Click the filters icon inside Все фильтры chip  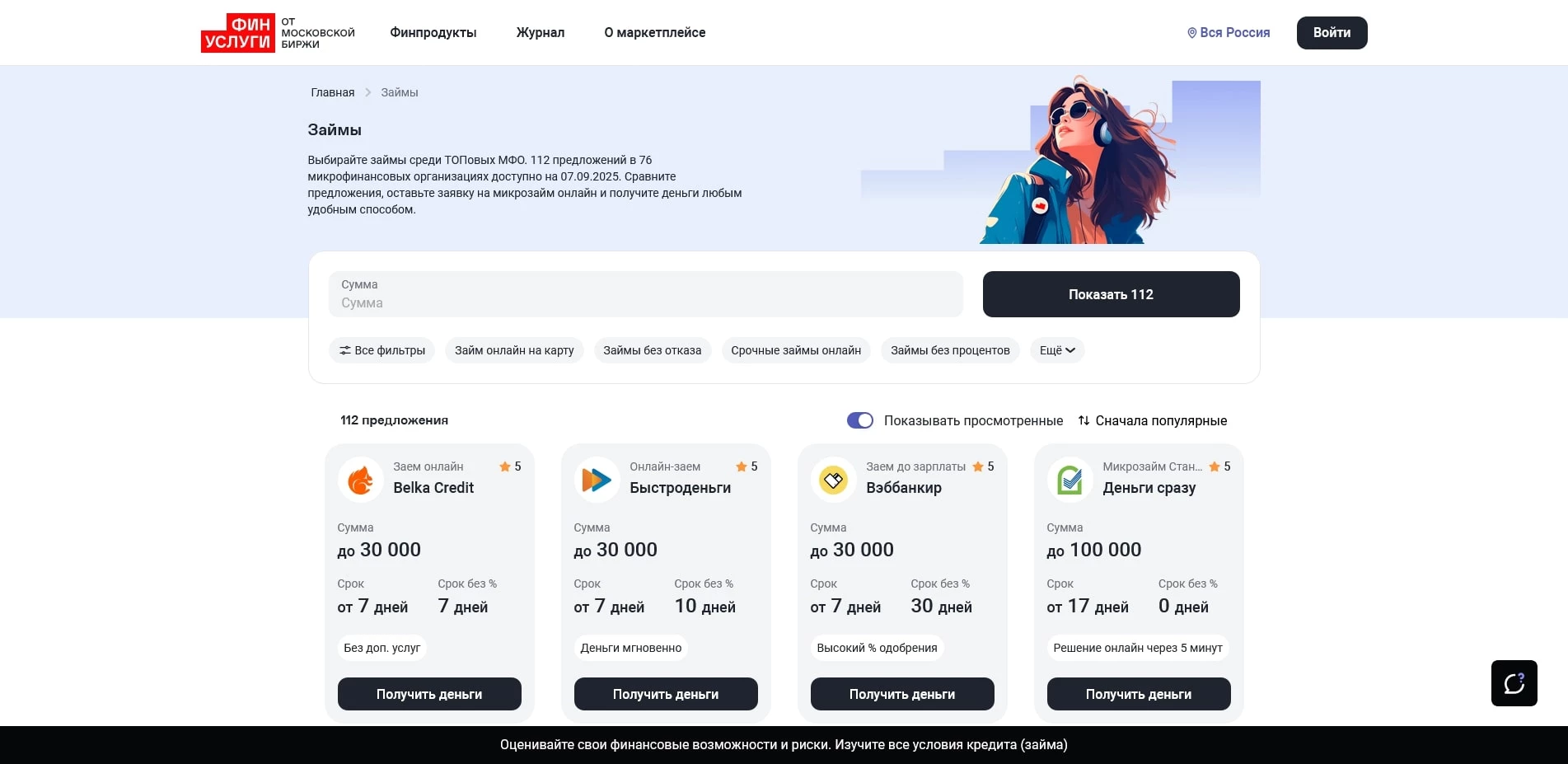(x=346, y=350)
